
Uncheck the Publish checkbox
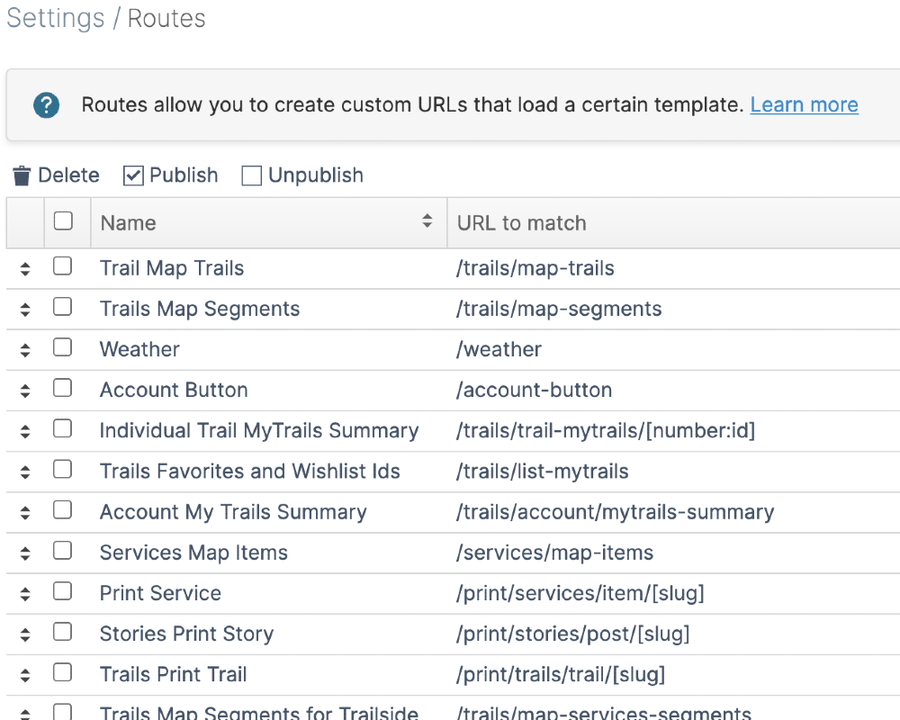135,175
